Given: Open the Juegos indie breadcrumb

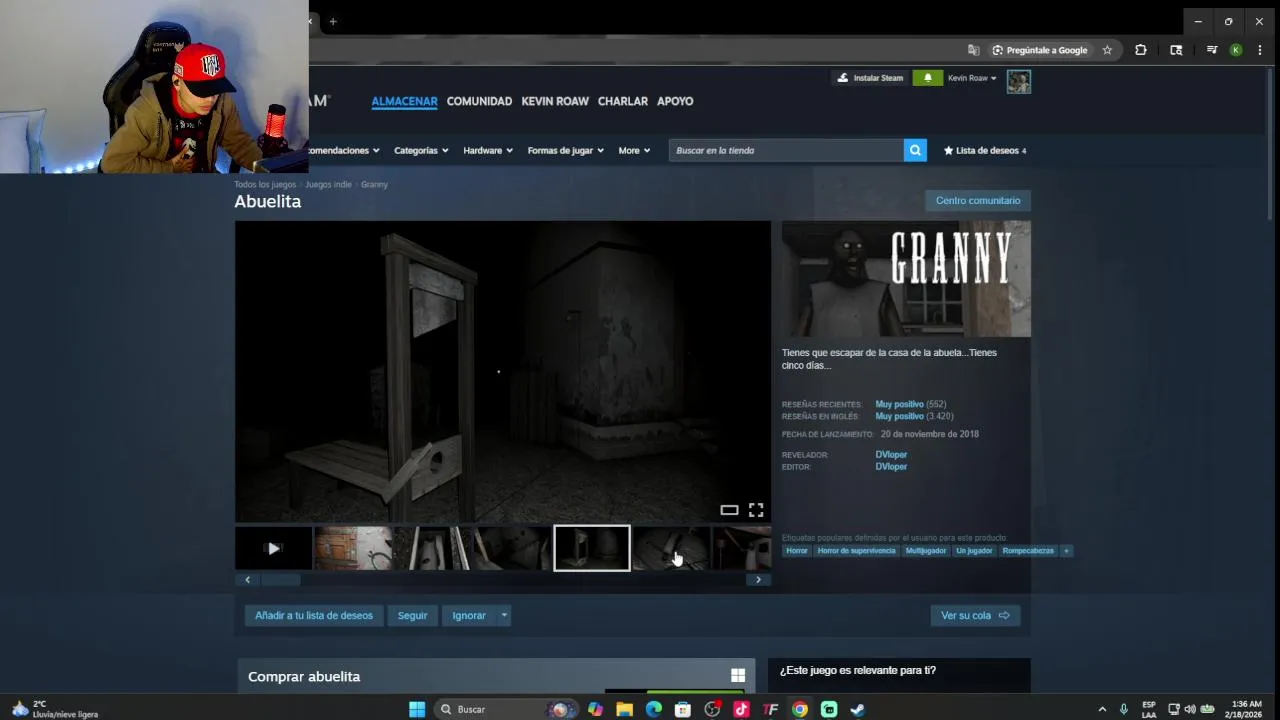Looking at the screenshot, I should [x=328, y=184].
